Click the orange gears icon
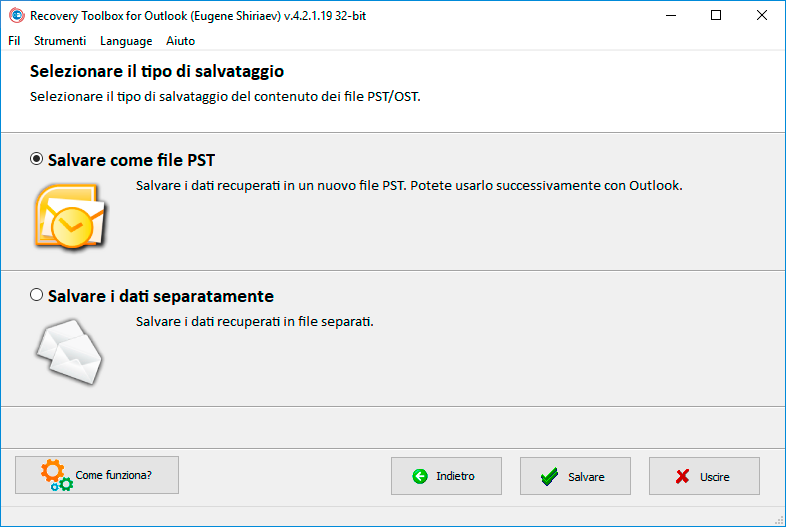The width and height of the screenshot is (786, 527). (x=57, y=475)
